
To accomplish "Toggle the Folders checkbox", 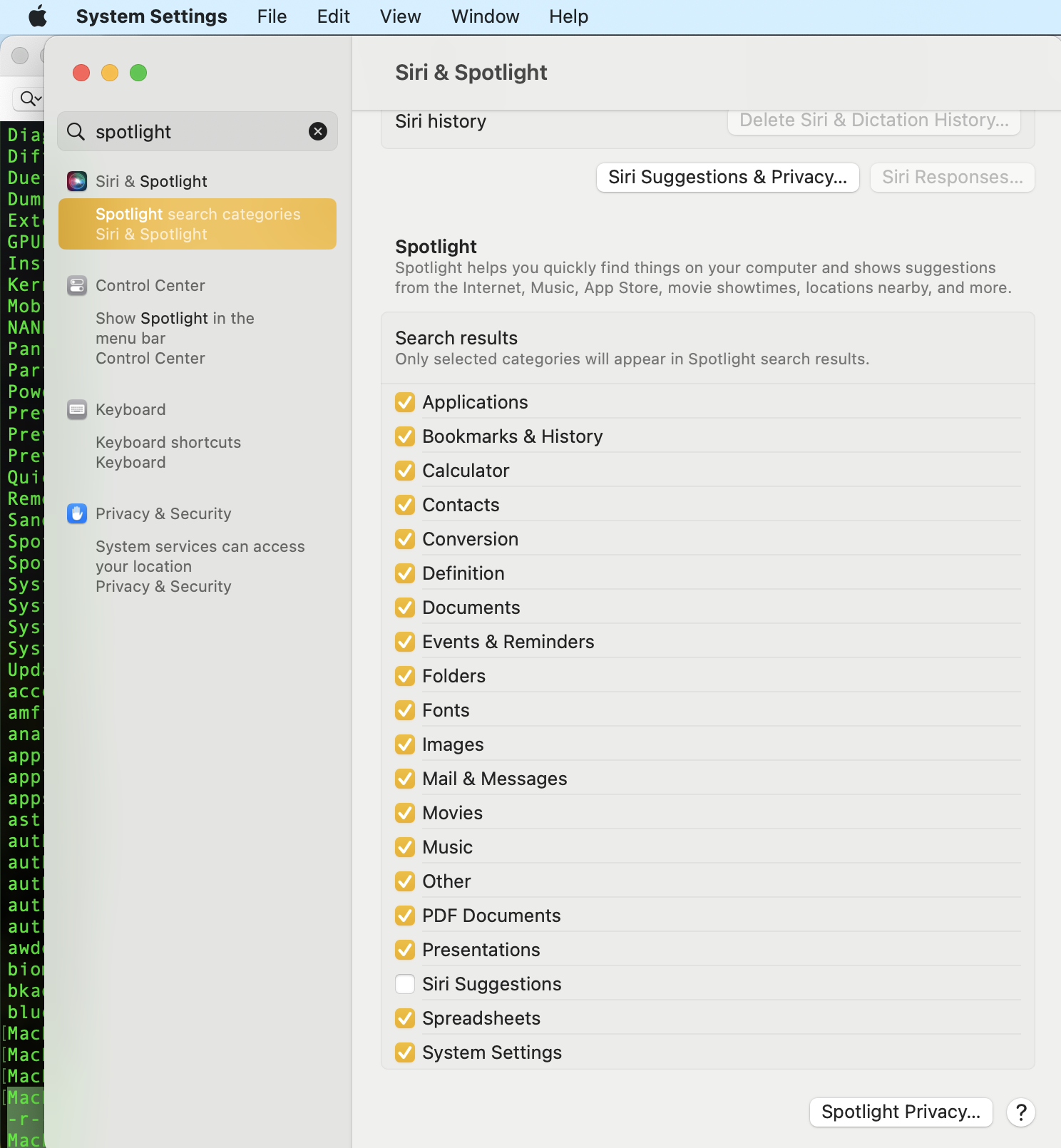I will (405, 676).
